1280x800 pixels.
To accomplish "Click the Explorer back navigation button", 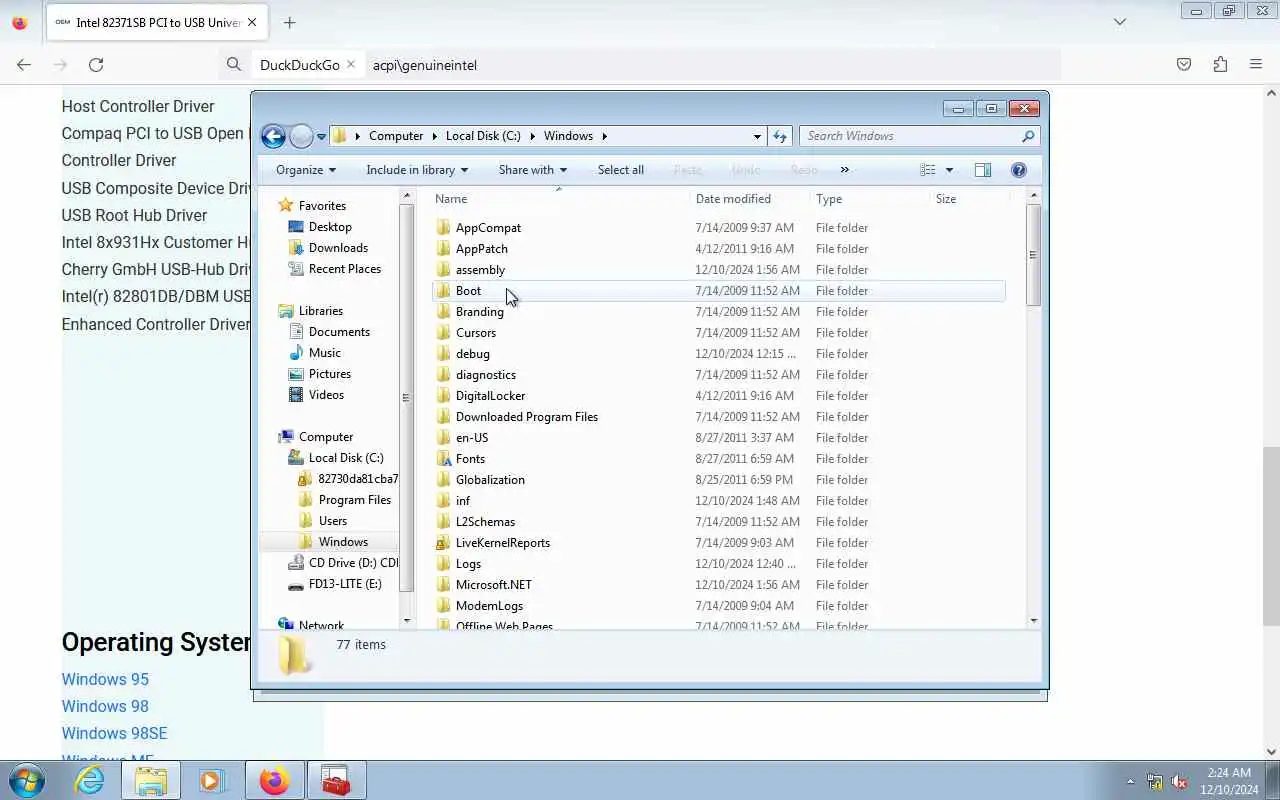I will (273, 136).
